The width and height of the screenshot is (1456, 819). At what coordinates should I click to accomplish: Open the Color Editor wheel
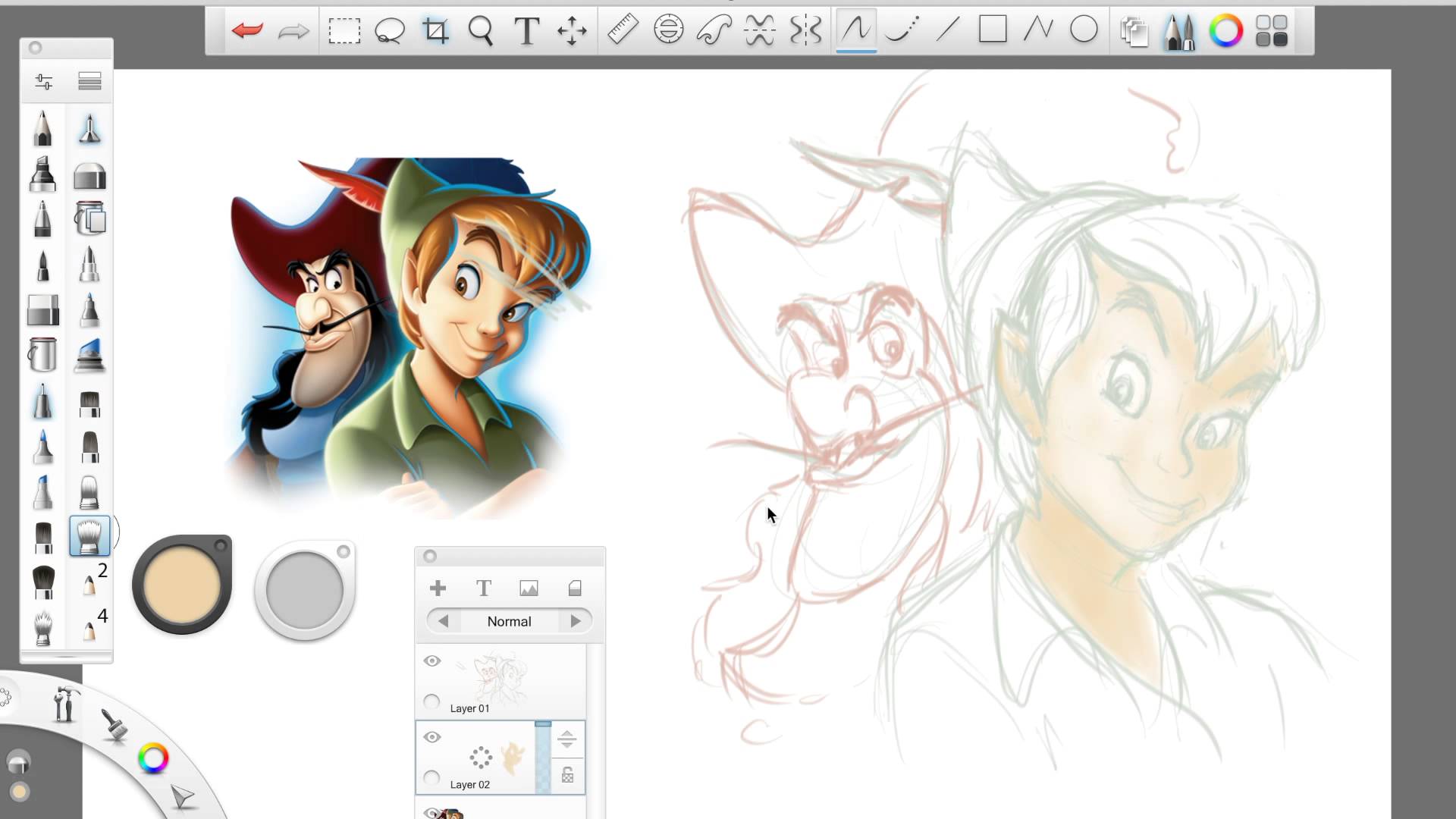click(x=1225, y=30)
